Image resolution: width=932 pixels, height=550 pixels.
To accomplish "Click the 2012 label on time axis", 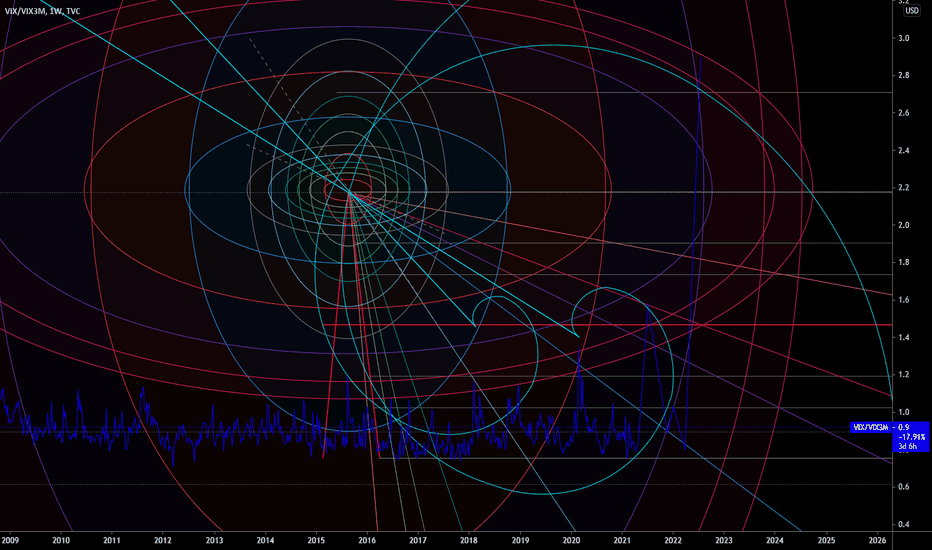I will tap(163, 540).
